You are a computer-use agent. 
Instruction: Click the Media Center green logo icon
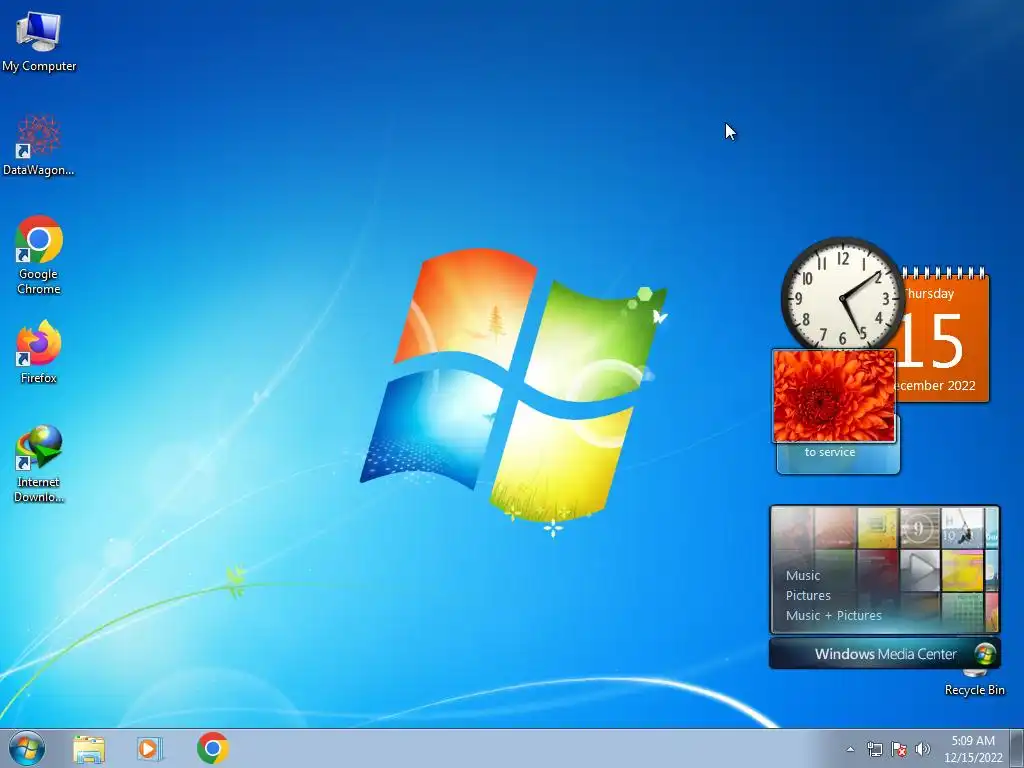(x=985, y=654)
